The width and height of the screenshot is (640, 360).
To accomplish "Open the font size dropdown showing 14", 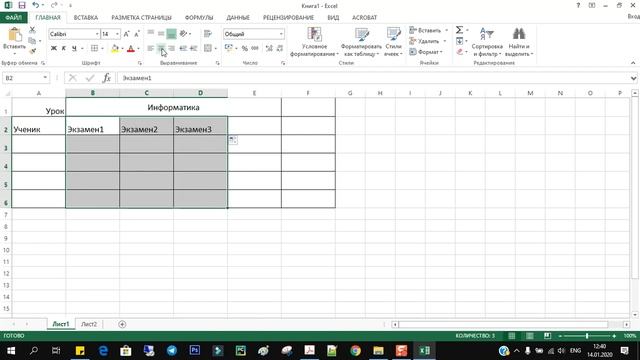I will (x=117, y=34).
